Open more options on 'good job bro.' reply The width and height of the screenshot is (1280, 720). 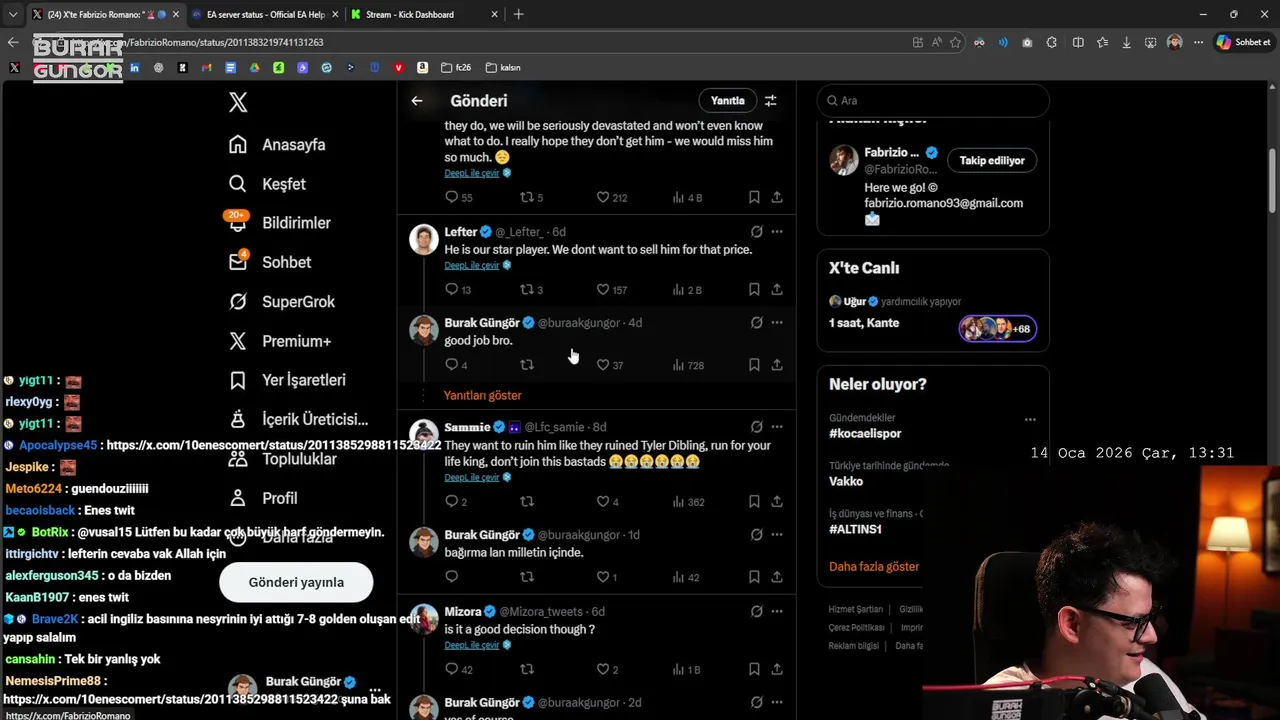[777, 322]
